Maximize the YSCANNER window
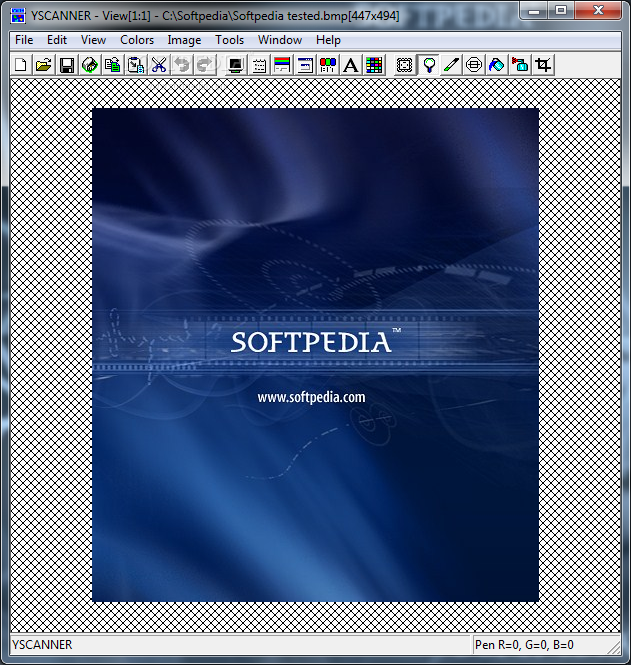 pos(561,10)
